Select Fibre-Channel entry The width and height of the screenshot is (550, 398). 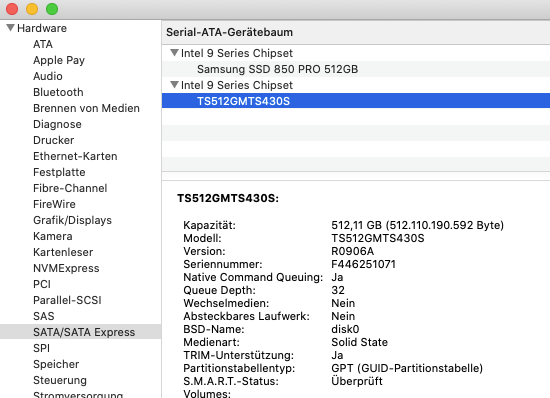click(70, 188)
